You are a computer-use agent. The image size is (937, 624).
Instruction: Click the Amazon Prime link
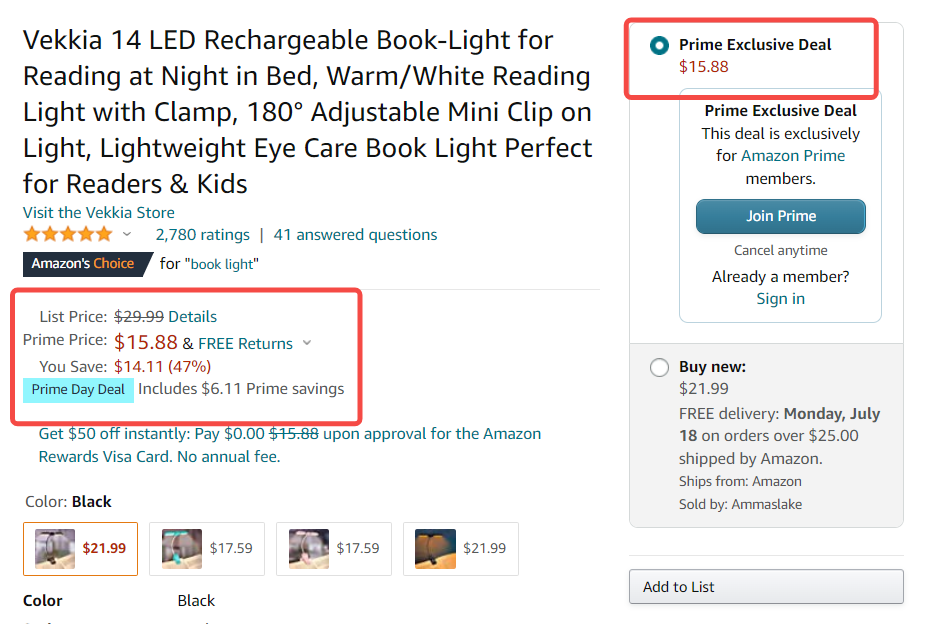[793, 156]
